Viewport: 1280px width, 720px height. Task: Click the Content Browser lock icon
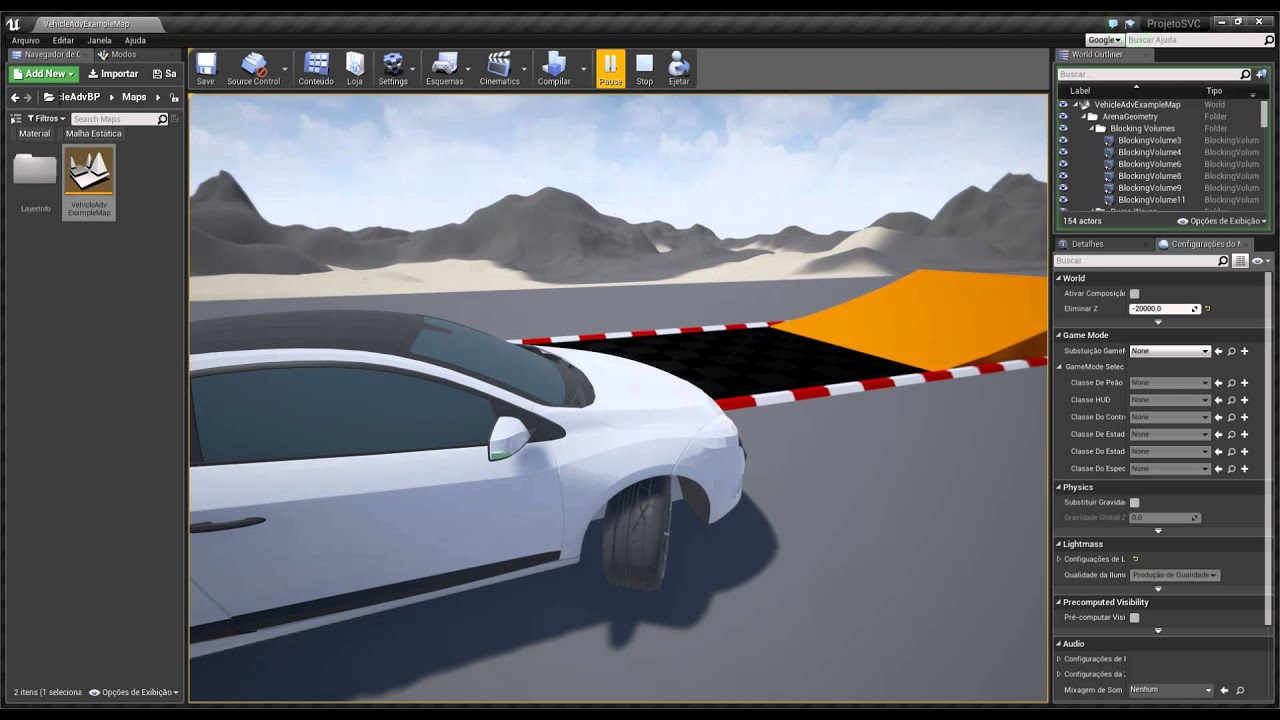[x=175, y=98]
